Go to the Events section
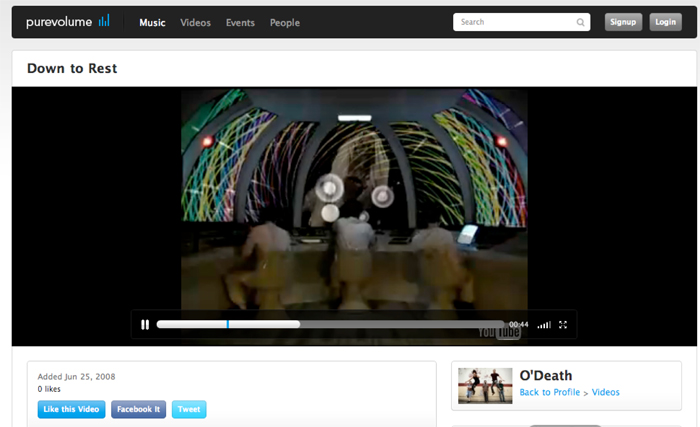 point(240,22)
